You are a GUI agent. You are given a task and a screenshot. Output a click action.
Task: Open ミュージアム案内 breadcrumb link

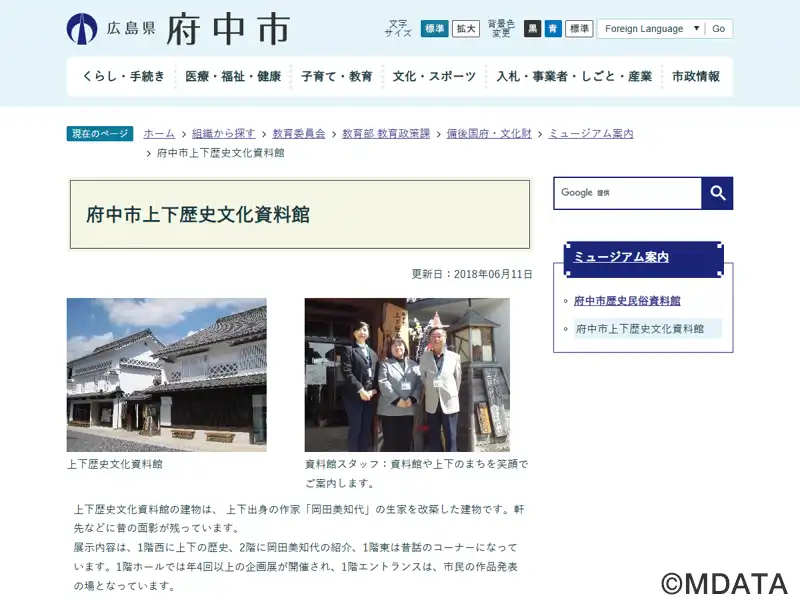point(591,134)
